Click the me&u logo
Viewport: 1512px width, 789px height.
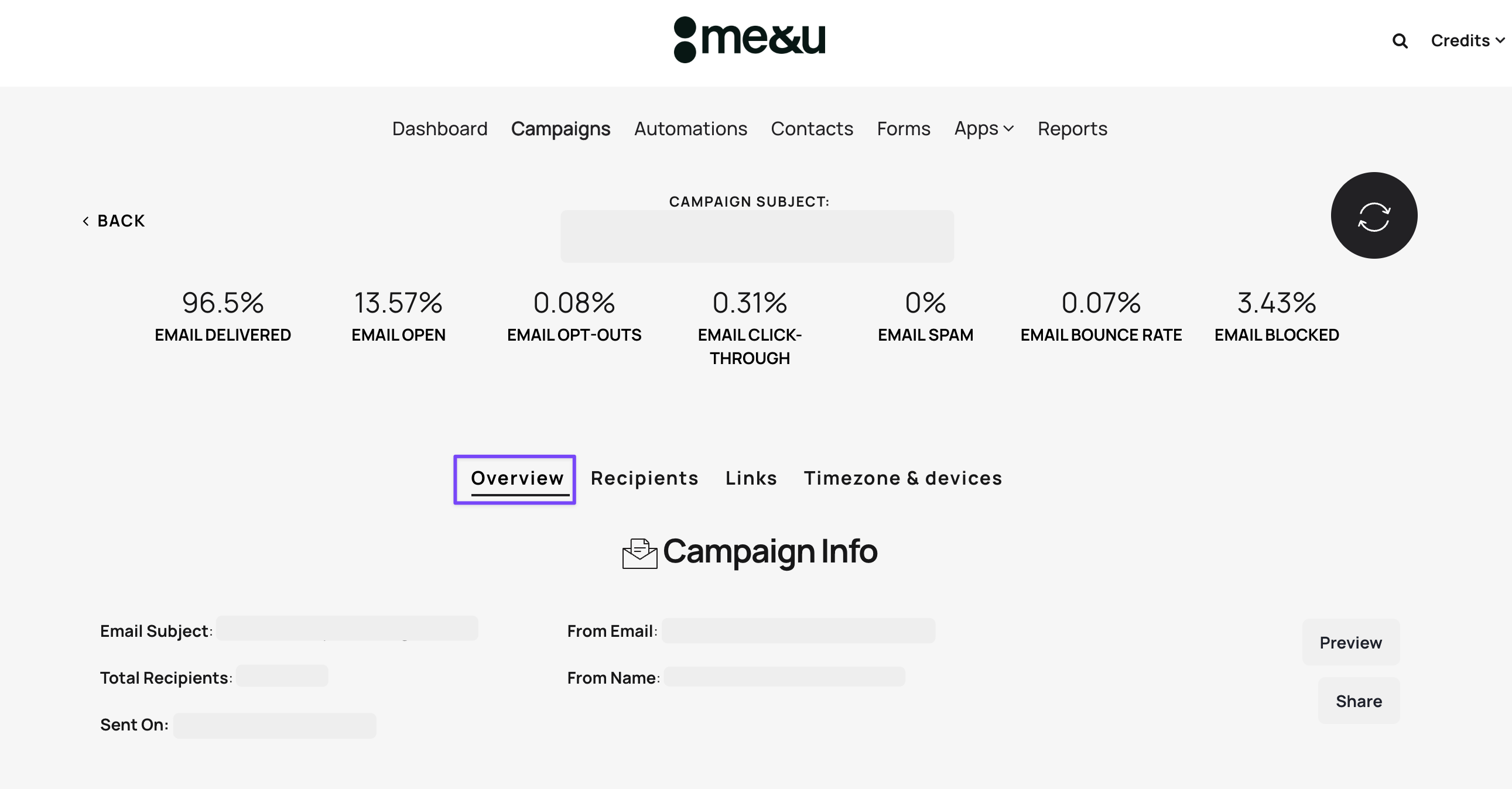point(750,39)
